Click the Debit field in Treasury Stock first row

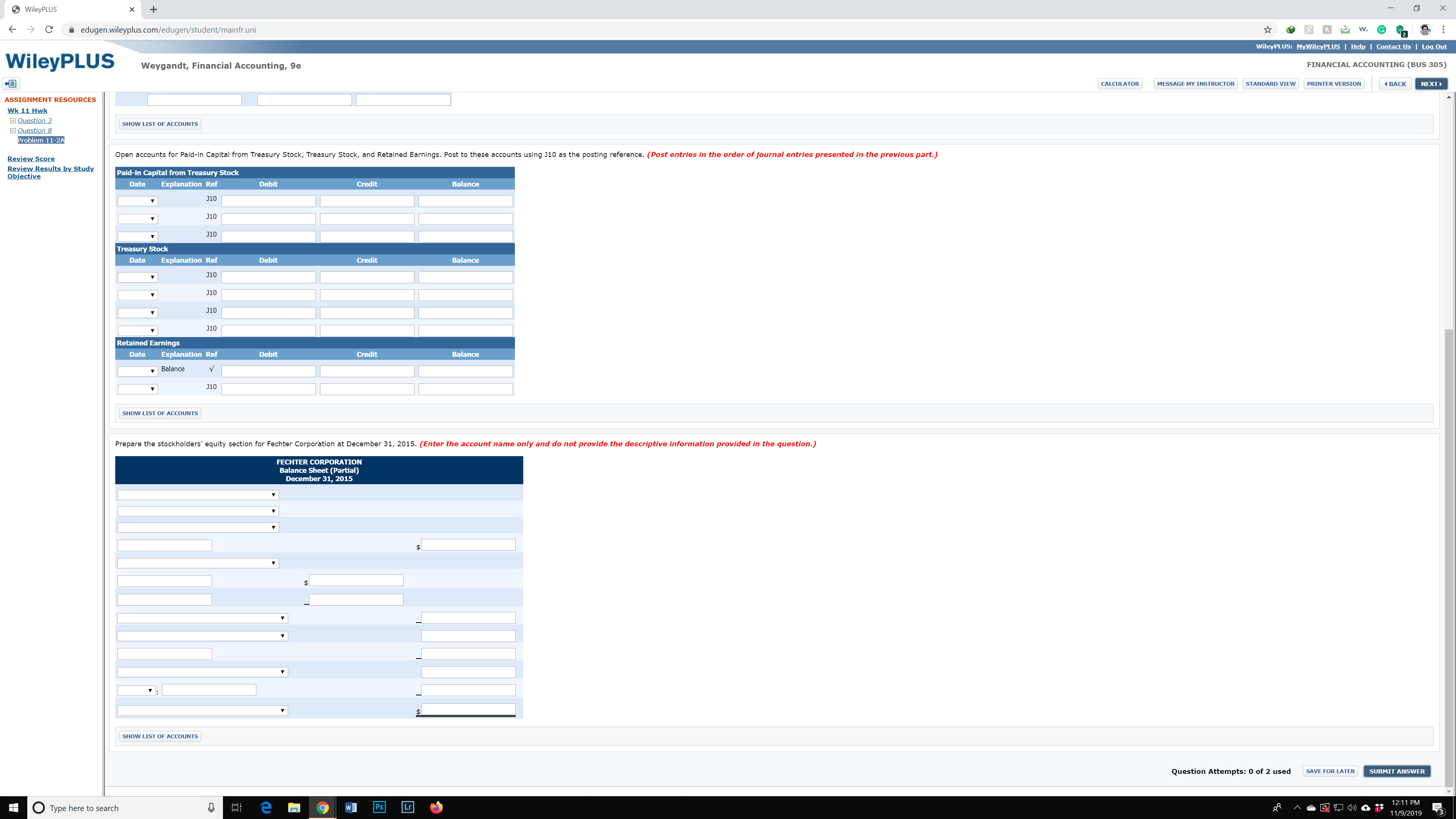click(x=268, y=277)
